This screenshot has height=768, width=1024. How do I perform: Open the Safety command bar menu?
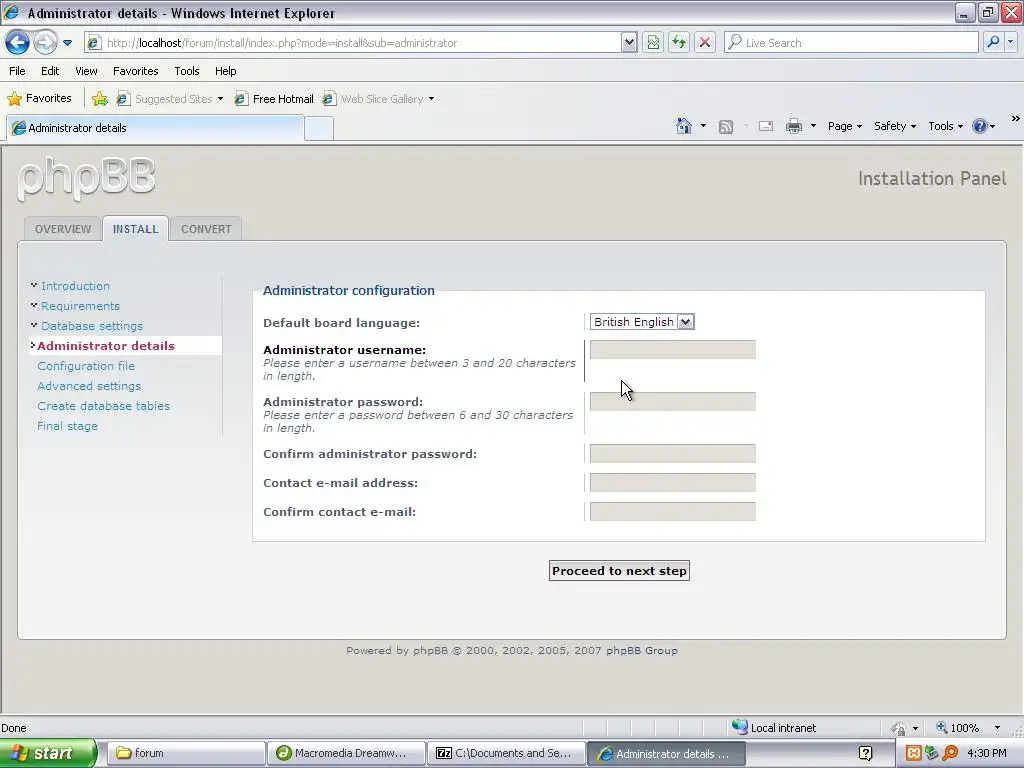895,126
